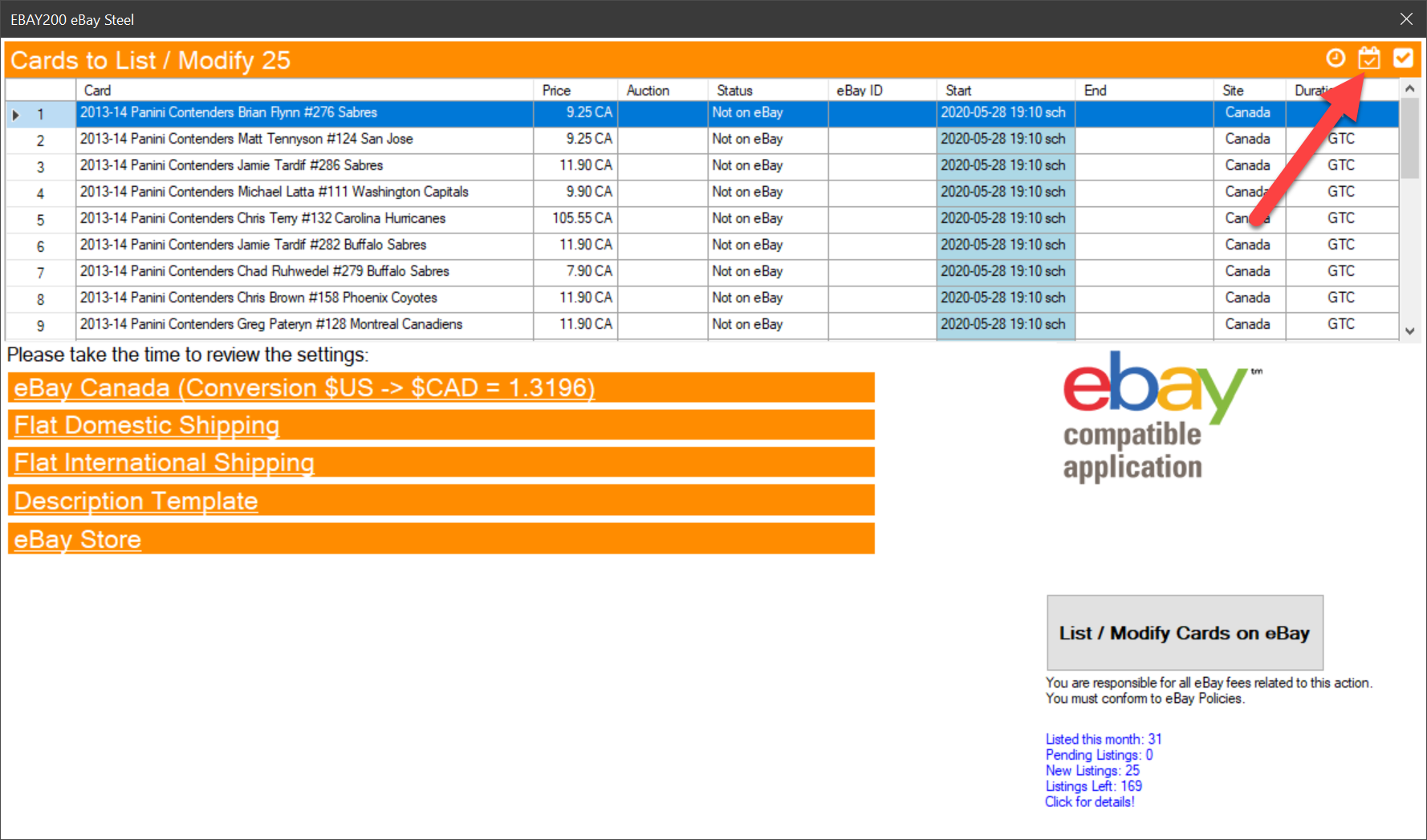Close the EBAY200 eBay Steel window
This screenshot has width=1427, height=840.
(1406, 18)
